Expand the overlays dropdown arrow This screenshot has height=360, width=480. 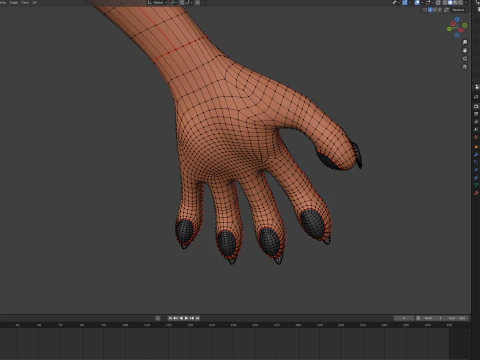pyautogui.click(x=422, y=2)
